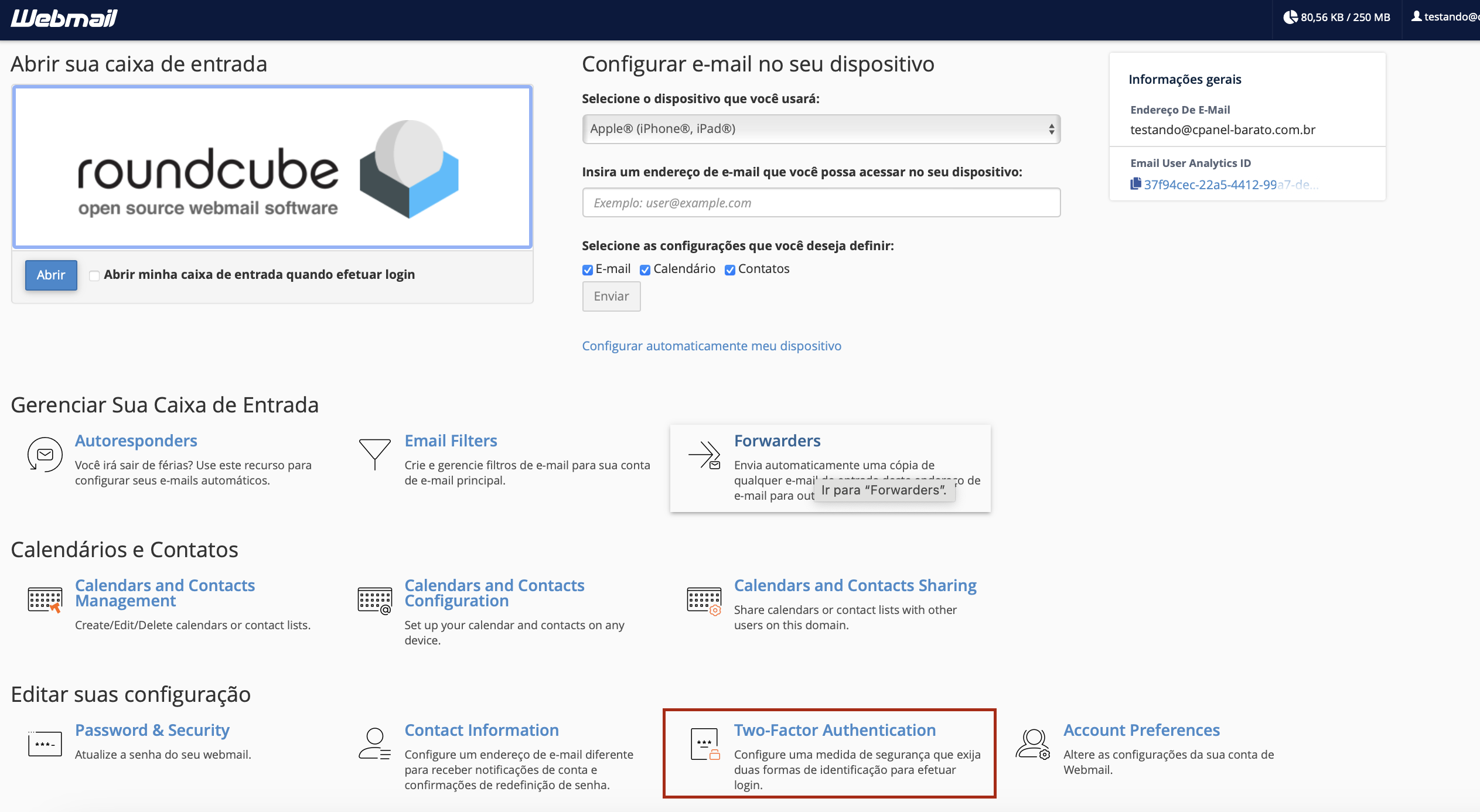This screenshot has height=812, width=1480.
Task: Click the Editar suas configuração heading
Action: coord(131,694)
